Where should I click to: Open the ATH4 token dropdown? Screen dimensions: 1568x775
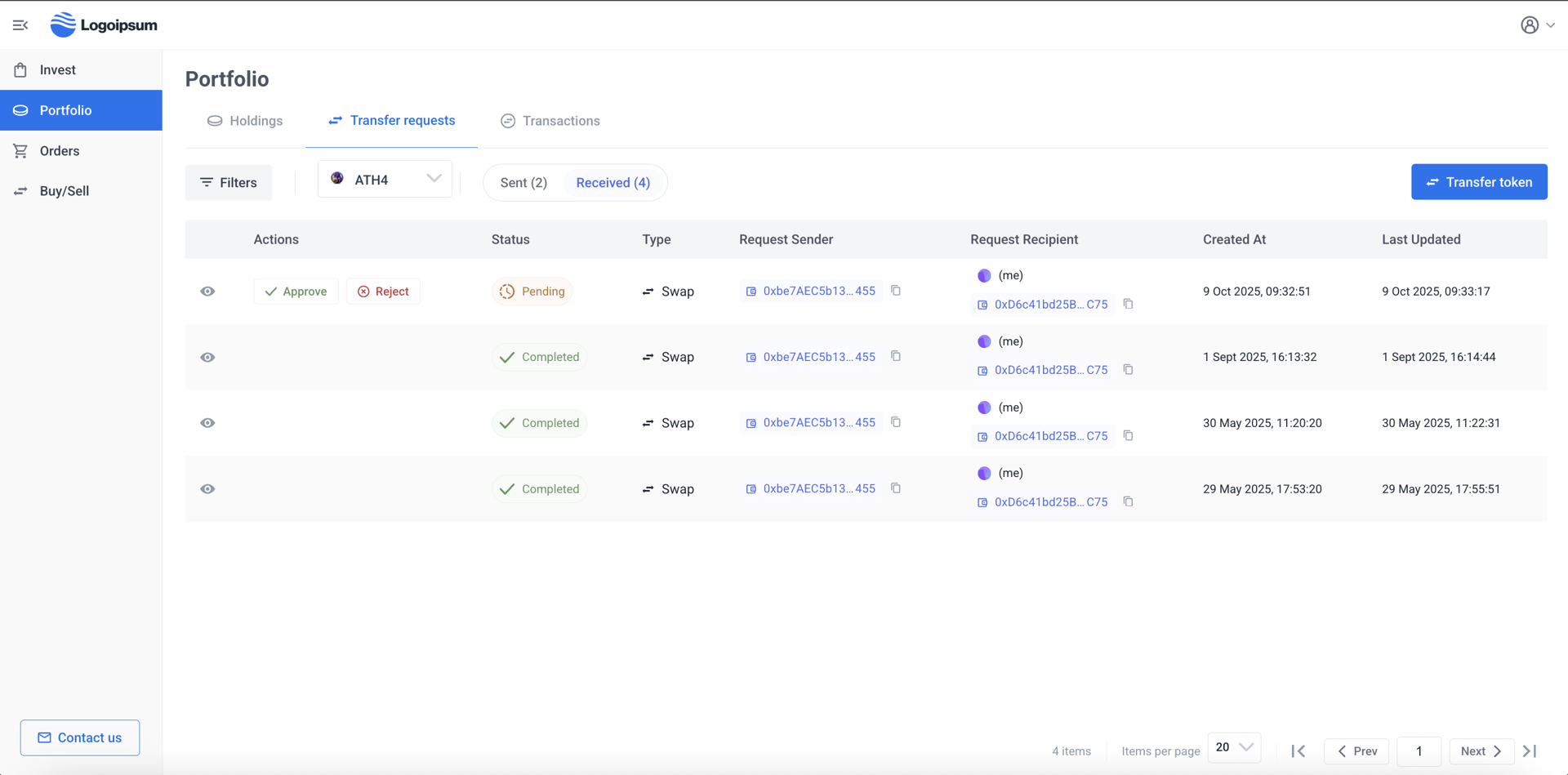(x=385, y=180)
